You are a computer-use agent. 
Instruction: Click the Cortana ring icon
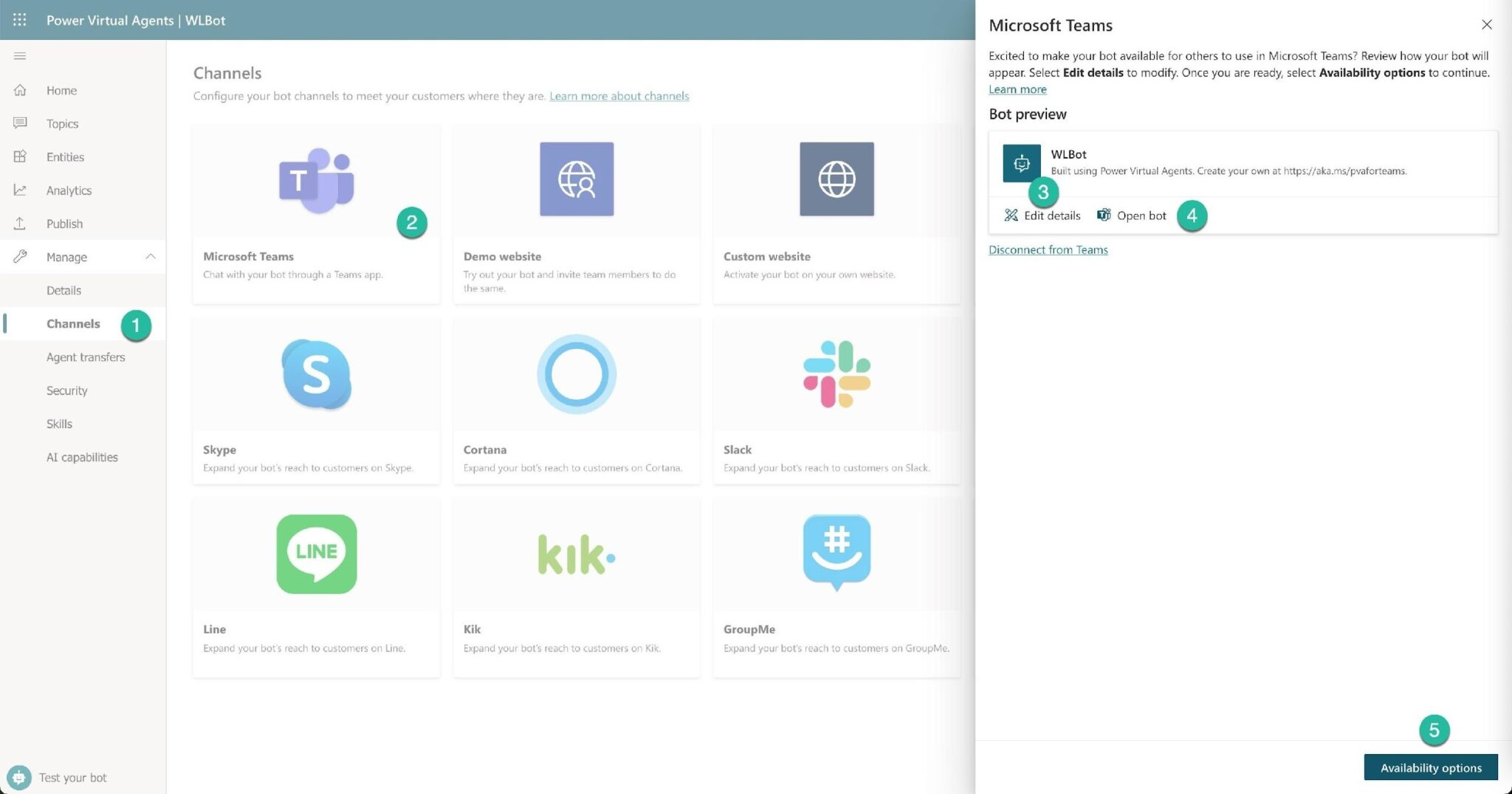577,374
